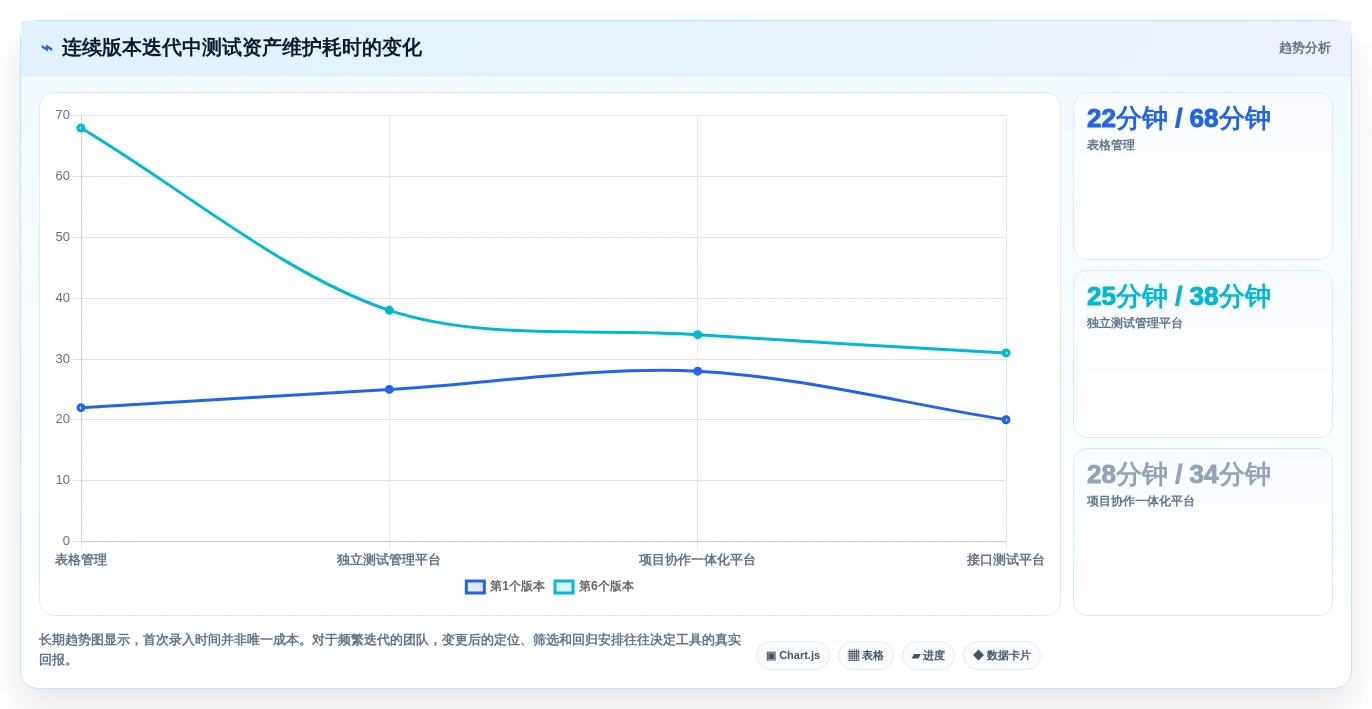Click the 表格 tag chip
Image resolution: width=1372 pixels, height=709 pixels.
pos(866,656)
